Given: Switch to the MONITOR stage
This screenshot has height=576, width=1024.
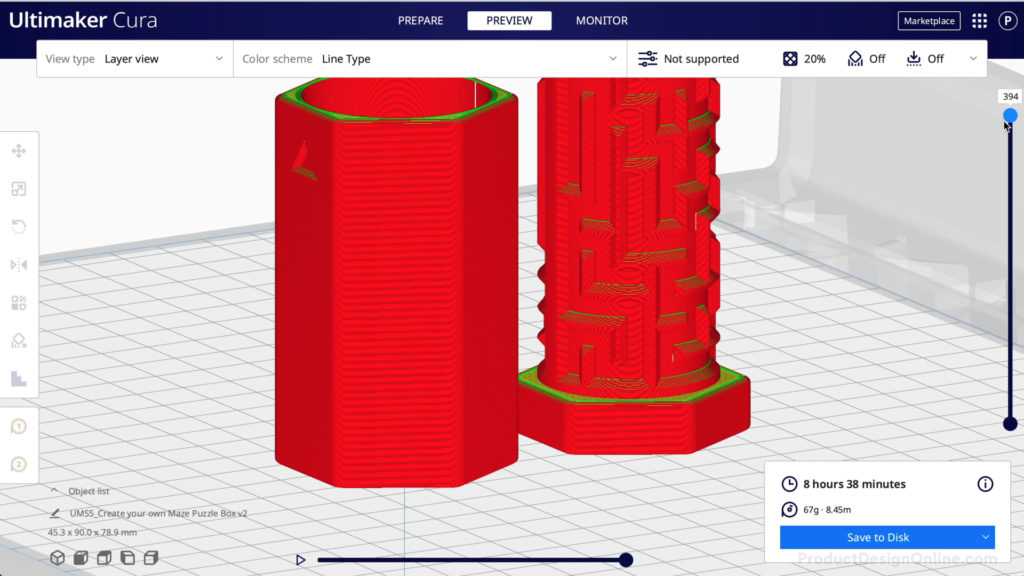Looking at the screenshot, I should point(601,21).
